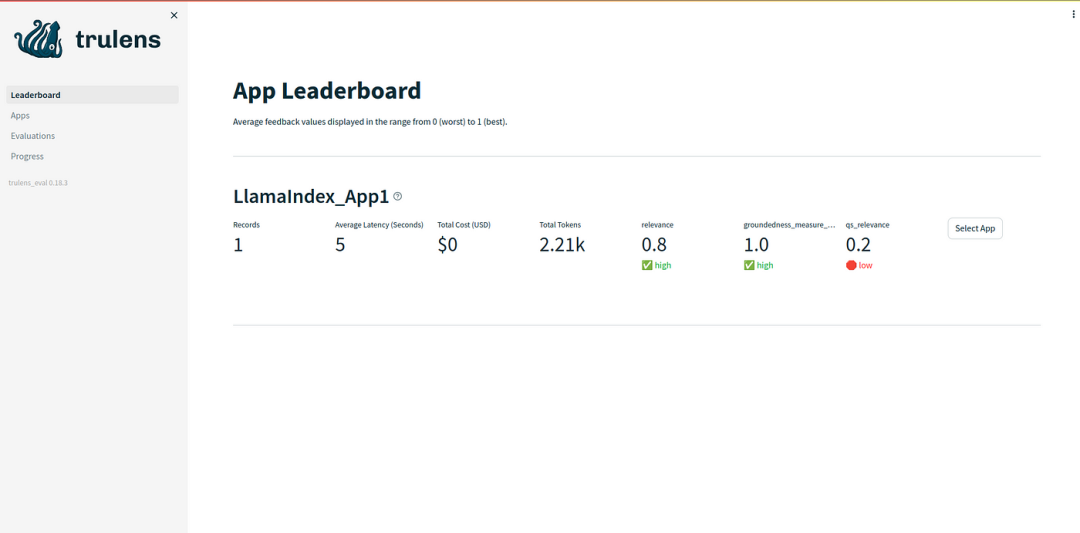Click the trulens_eval 0.18.3 version text
1080x533 pixels.
coord(38,183)
